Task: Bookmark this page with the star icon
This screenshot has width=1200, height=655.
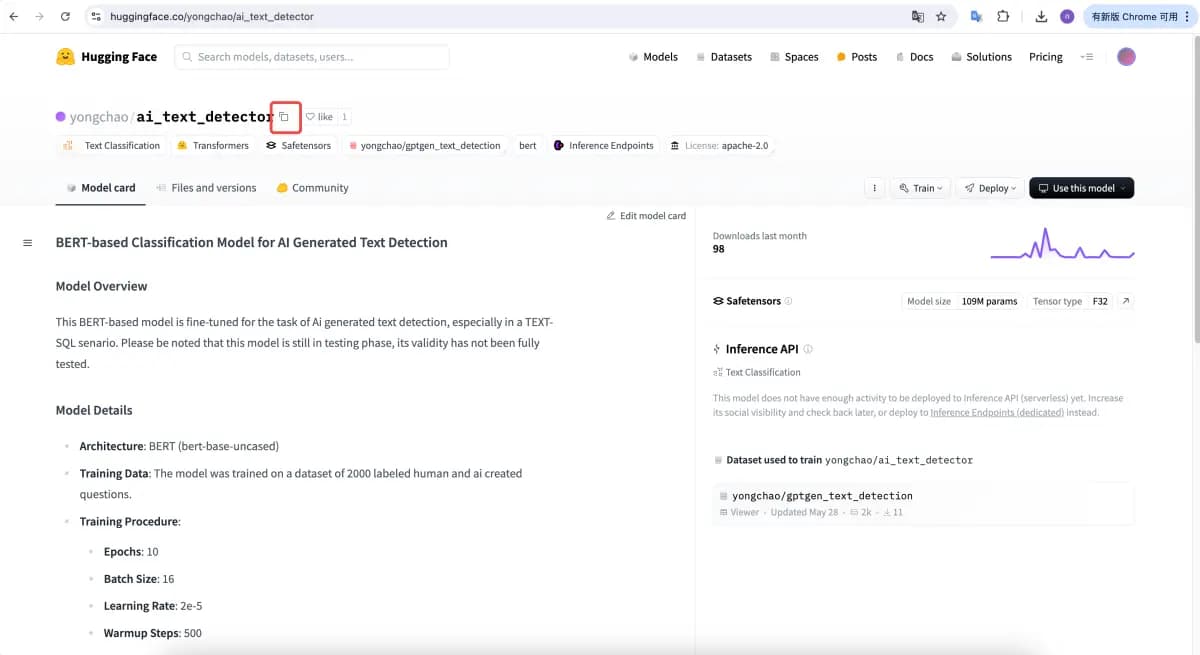Action: tap(941, 17)
